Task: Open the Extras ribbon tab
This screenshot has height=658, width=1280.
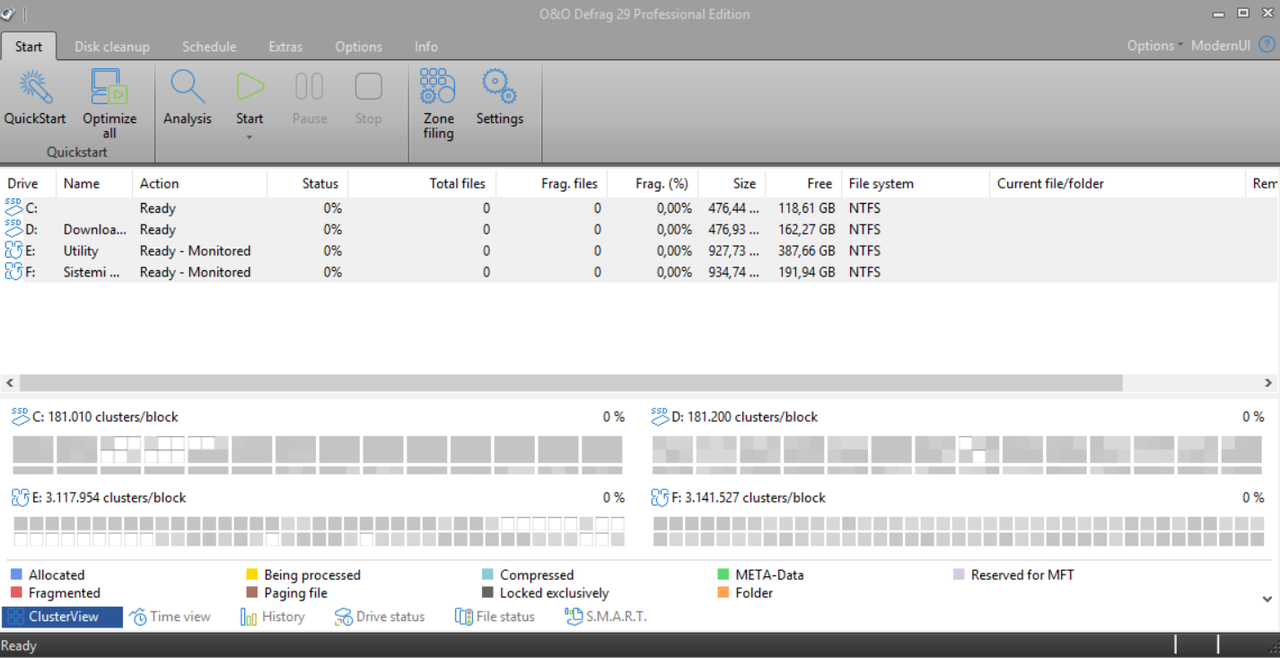Action: [285, 47]
